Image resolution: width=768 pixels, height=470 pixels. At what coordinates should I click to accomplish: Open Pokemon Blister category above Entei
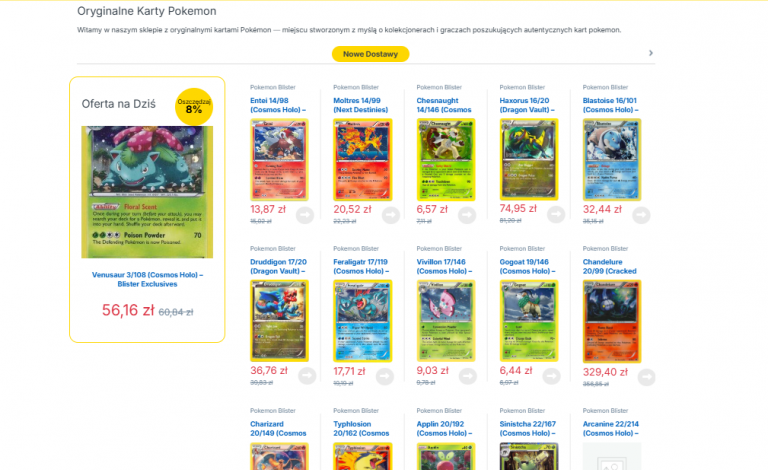pyautogui.click(x=273, y=87)
